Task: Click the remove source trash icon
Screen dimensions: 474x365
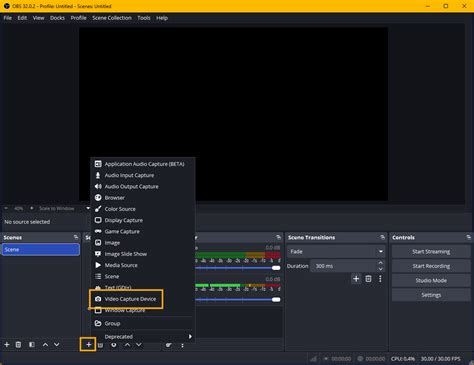Action: pos(100,345)
